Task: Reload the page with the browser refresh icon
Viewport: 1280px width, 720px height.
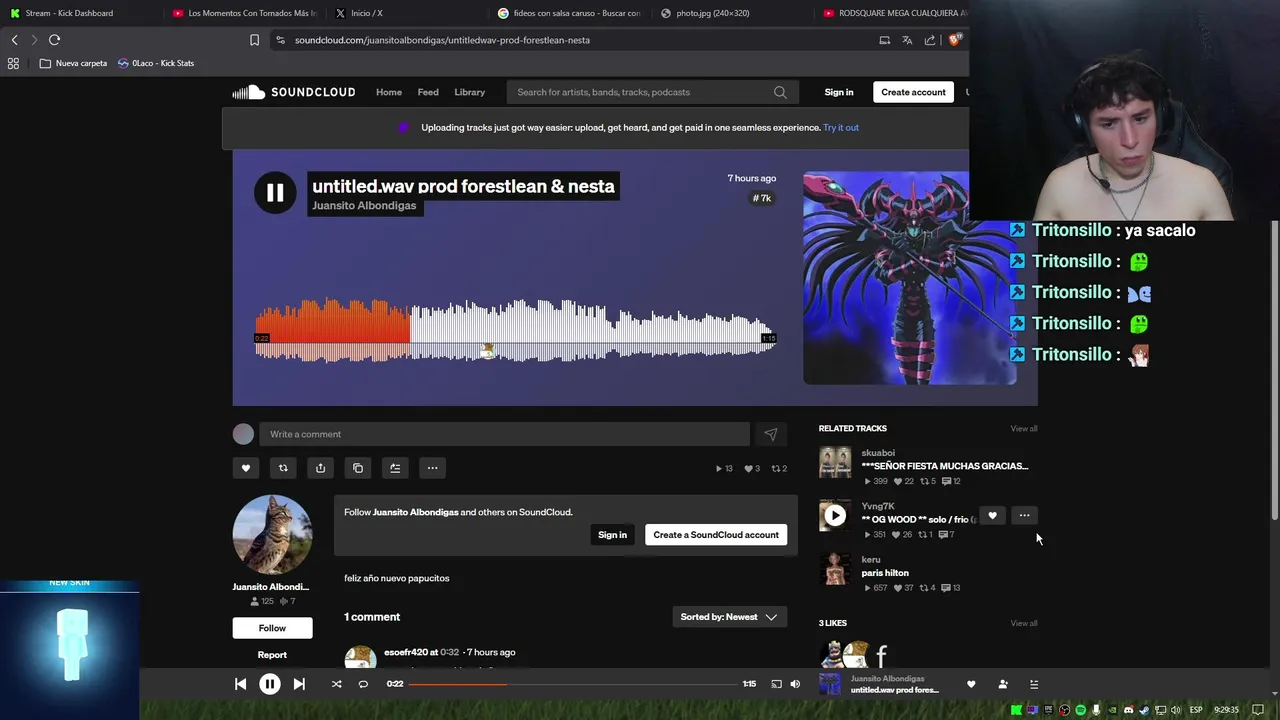Action: 54,40
